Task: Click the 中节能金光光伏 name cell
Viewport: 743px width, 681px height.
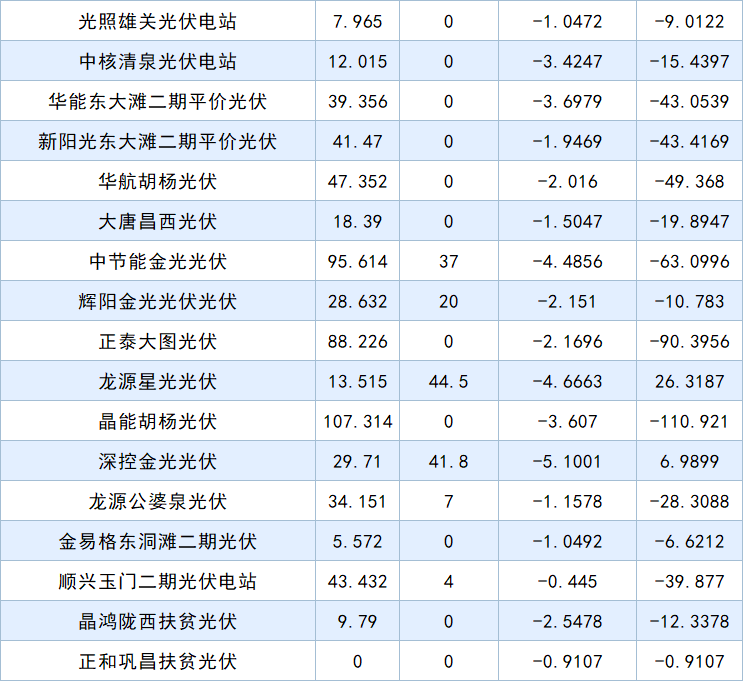Action: pyautogui.click(x=158, y=261)
